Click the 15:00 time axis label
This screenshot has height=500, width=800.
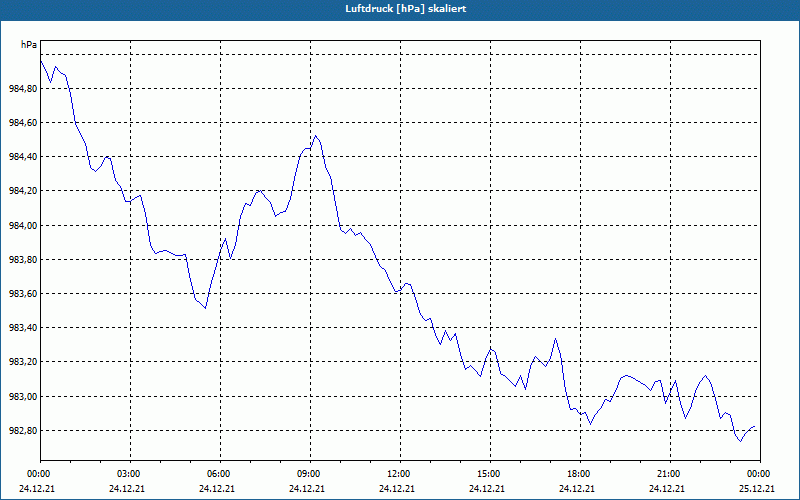click(490, 474)
